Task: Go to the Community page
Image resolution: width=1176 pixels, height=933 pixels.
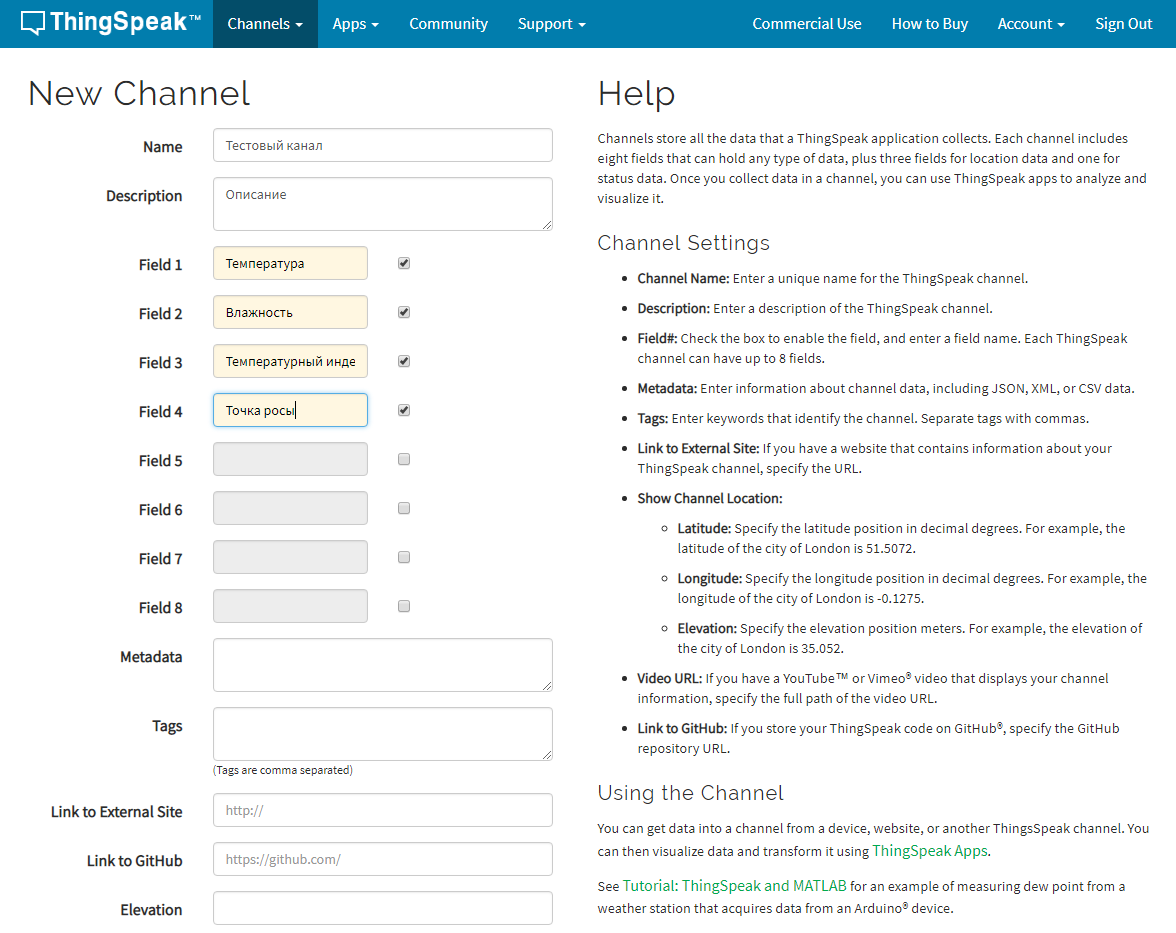Action: pyautogui.click(x=448, y=24)
